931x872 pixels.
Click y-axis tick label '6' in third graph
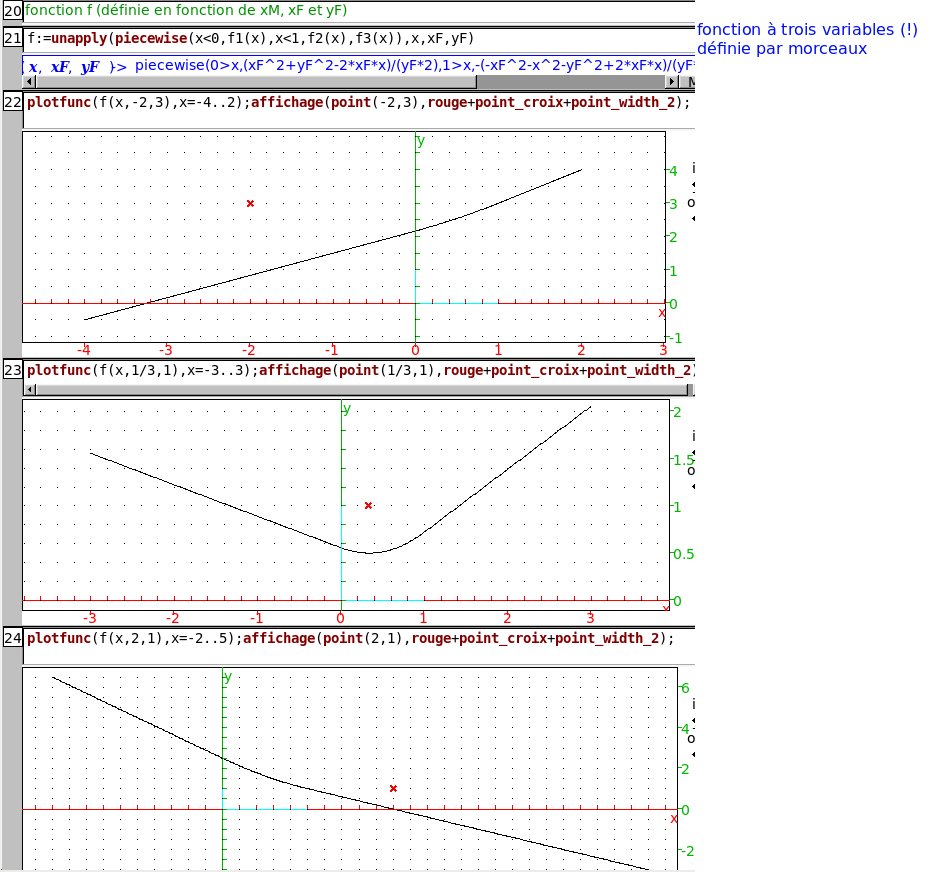pyautogui.click(x=686, y=688)
